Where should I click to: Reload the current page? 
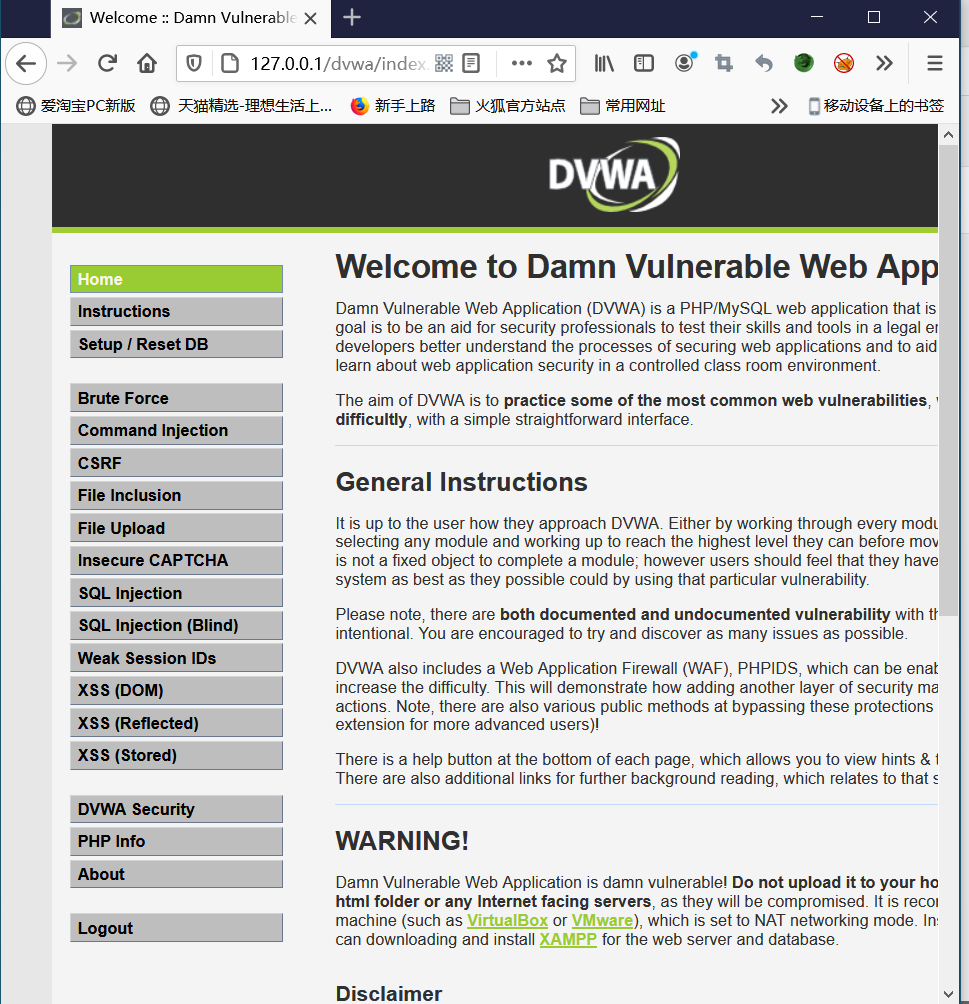pyautogui.click(x=108, y=63)
